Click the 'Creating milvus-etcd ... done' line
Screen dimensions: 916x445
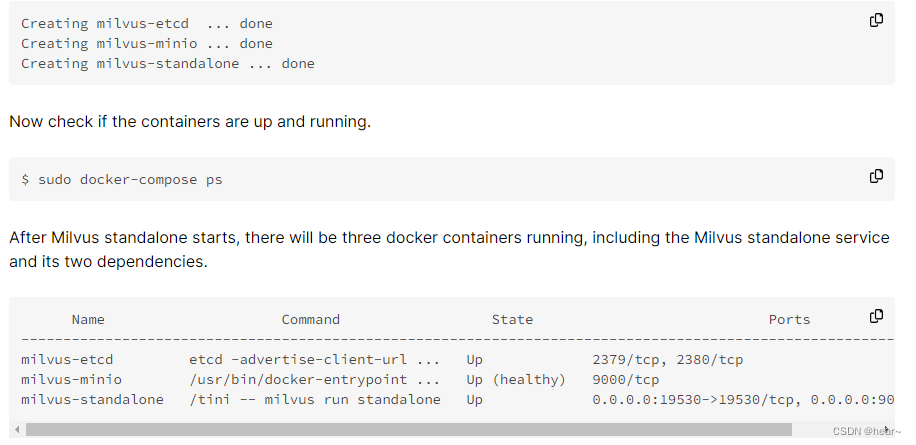tap(147, 24)
